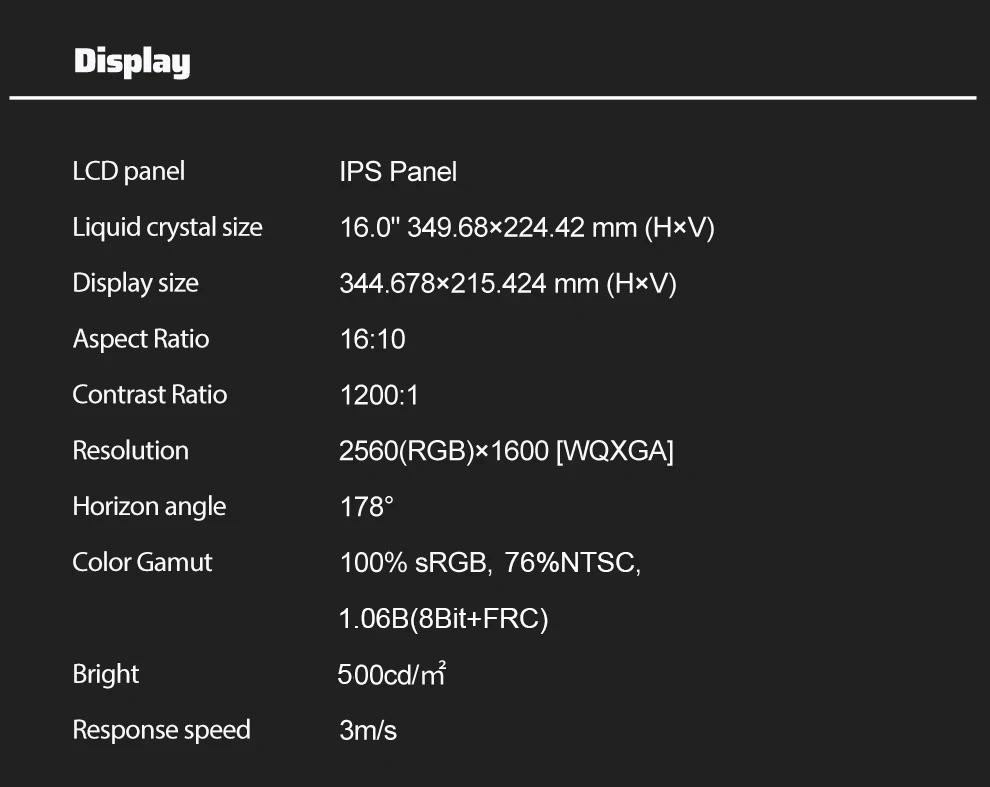Select the 2560(RGB)×1600 [WQXGA] value

(x=506, y=452)
